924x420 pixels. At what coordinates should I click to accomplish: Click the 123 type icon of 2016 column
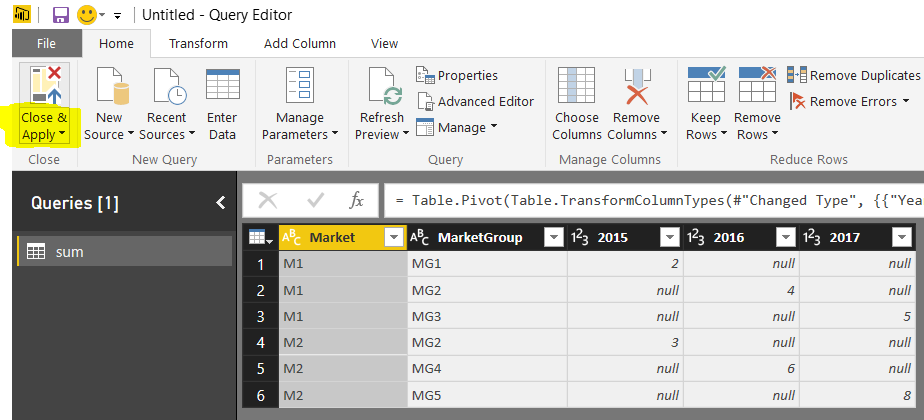(696, 237)
